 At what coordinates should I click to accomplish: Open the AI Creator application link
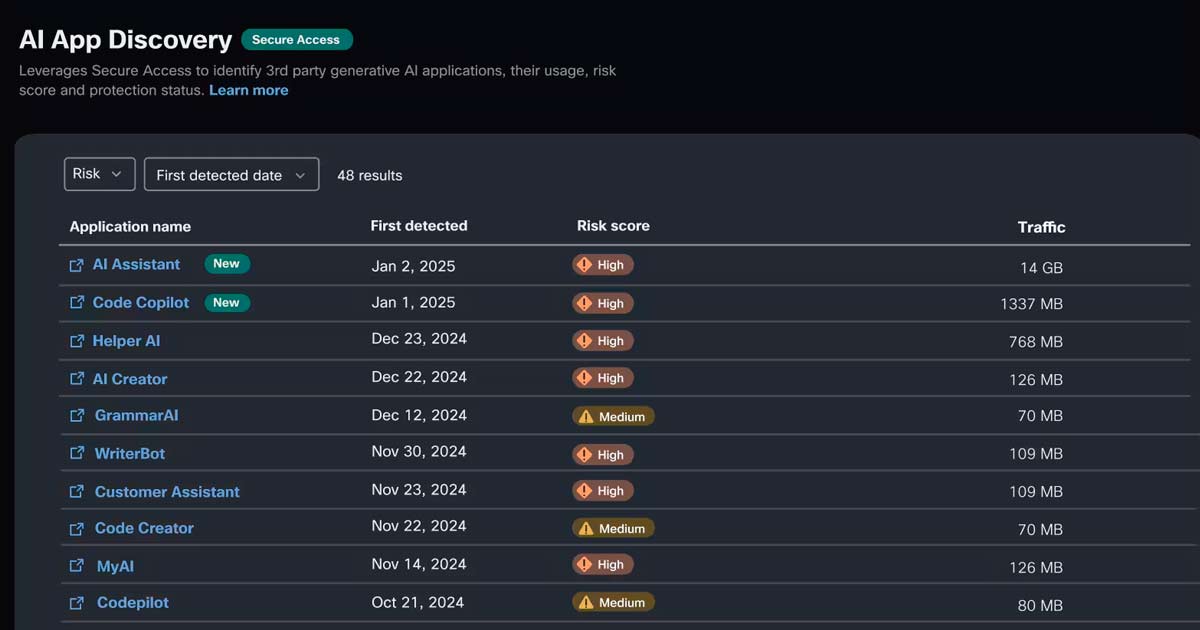click(x=130, y=379)
